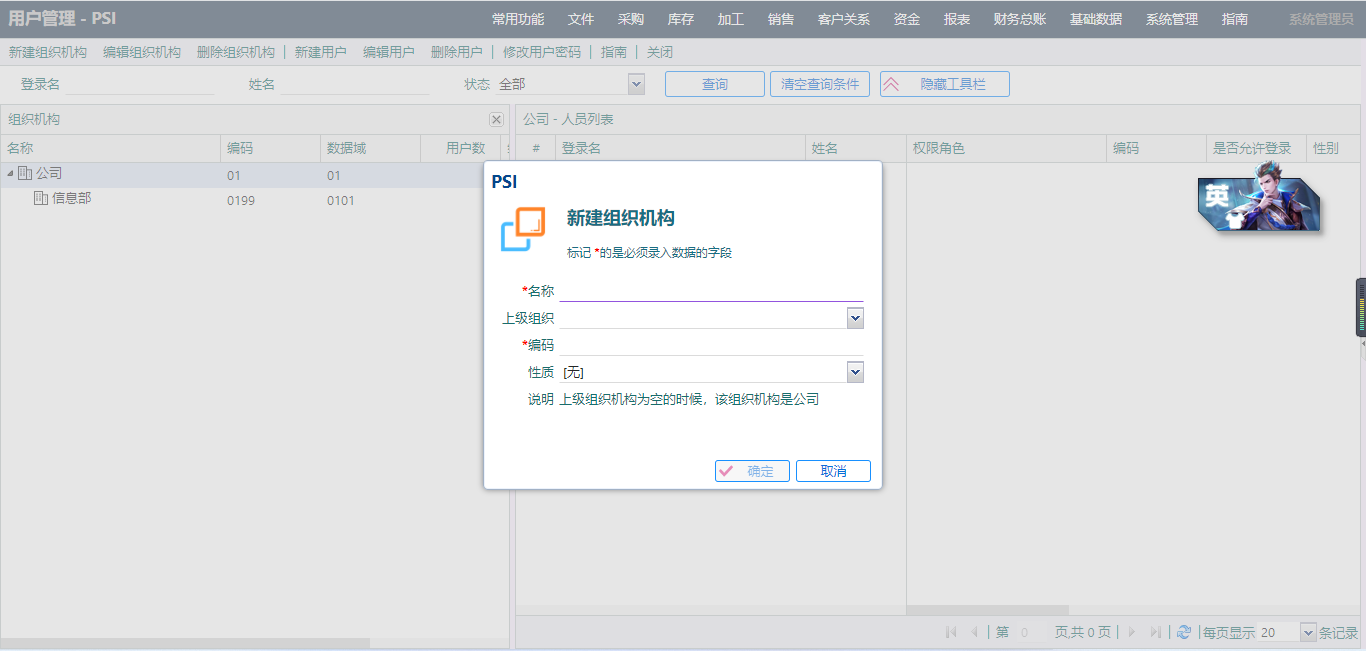
Task: Click the user list horizontal scrollbar
Action: click(x=987, y=610)
